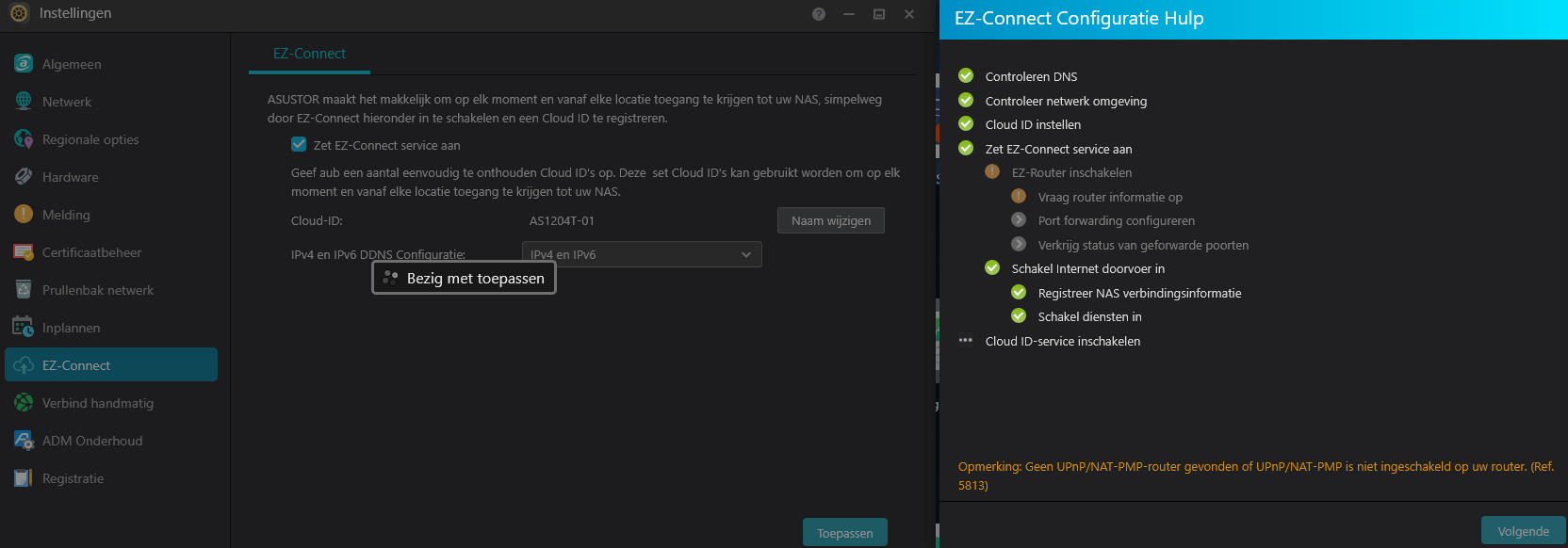The width and height of the screenshot is (1568, 548).
Task: Toggle Zet EZ-Connect service aan checkbox
Action: click(299, 144)
